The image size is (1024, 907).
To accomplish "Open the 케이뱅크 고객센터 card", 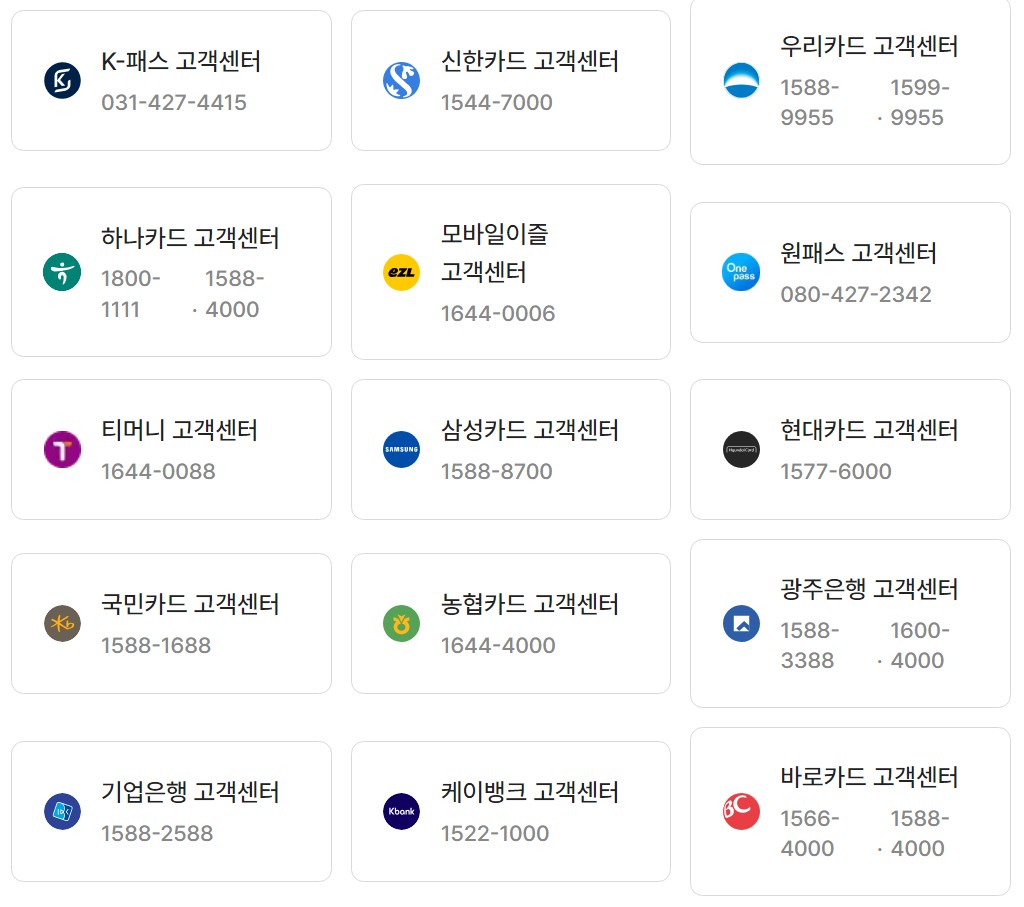I will pos(510,810).
